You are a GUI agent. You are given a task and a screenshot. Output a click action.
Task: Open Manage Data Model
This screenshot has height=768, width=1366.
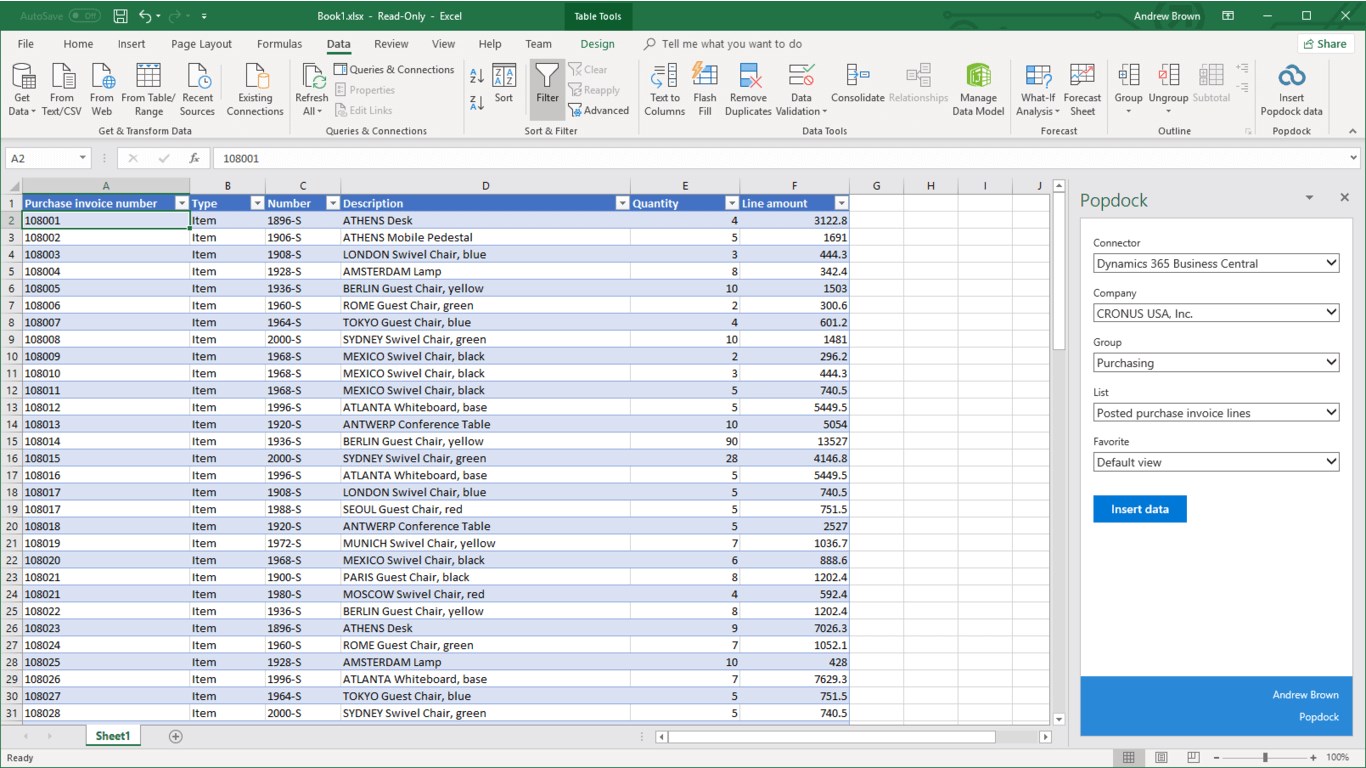click(978, 90)
